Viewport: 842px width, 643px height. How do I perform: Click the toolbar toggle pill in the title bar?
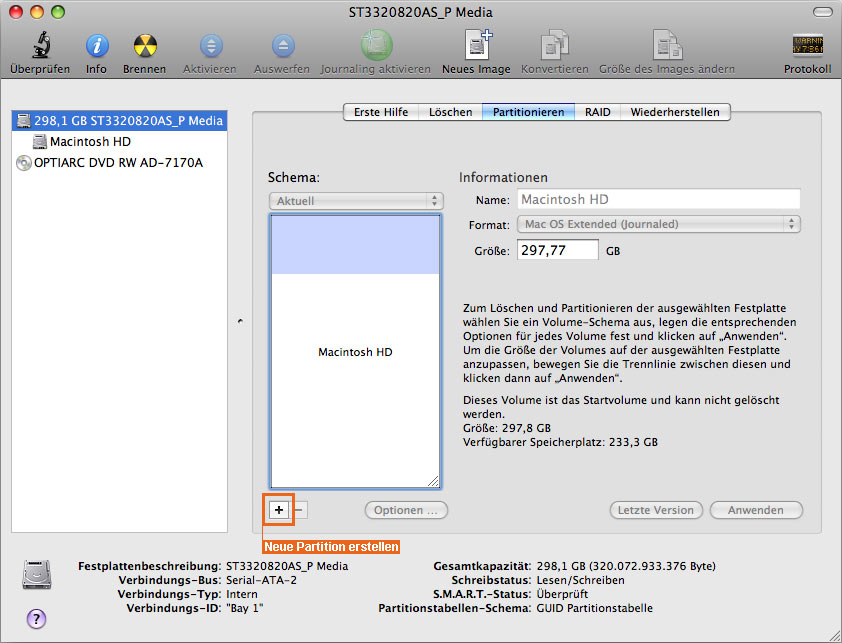click(x=822, y=12)
